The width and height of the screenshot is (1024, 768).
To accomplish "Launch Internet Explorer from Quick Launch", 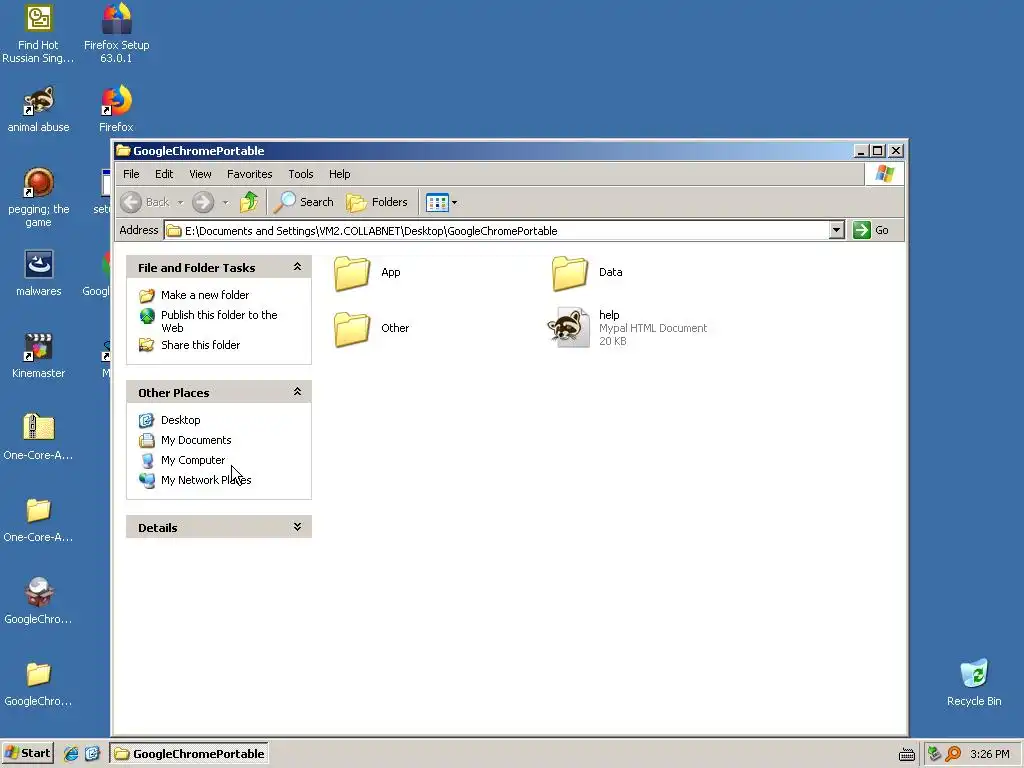I will (71, 754).
